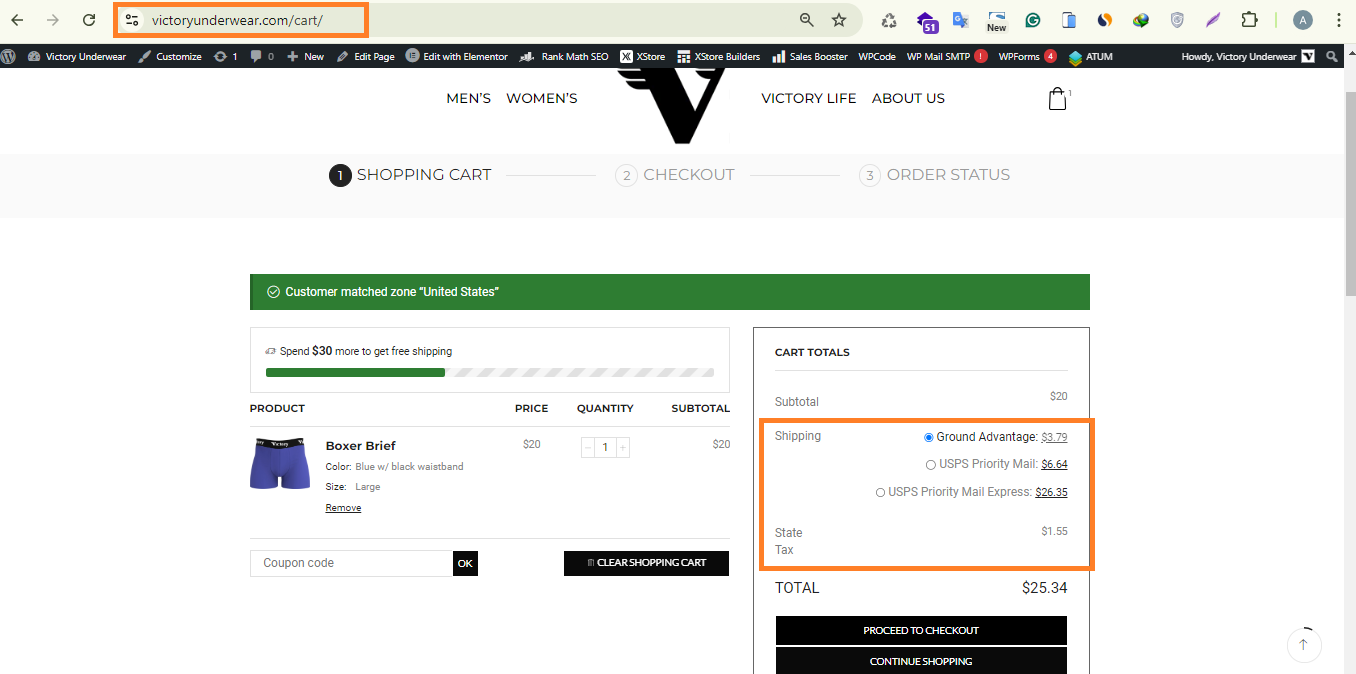Image resolution: width=1356 pixels, height=674 pixels.
Task: Open the WPCode menu
Action: (877, 56)
